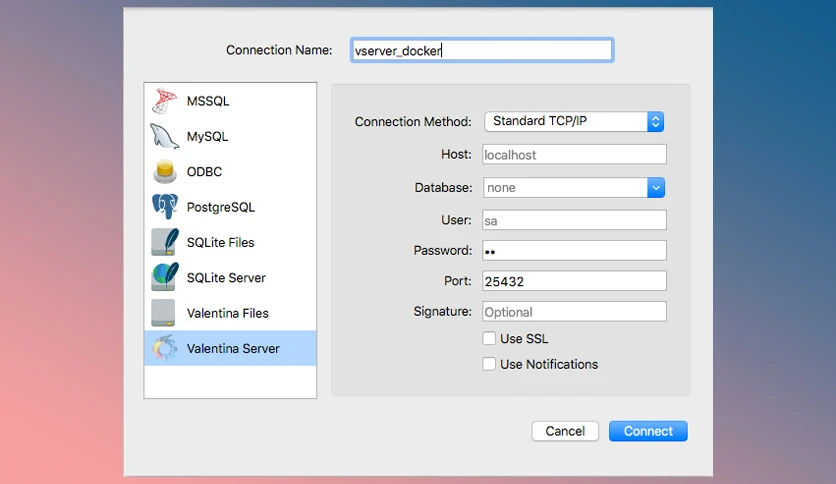Click the Valentina Server label
The height and width of the screenshot is (484, 836).
233,349
